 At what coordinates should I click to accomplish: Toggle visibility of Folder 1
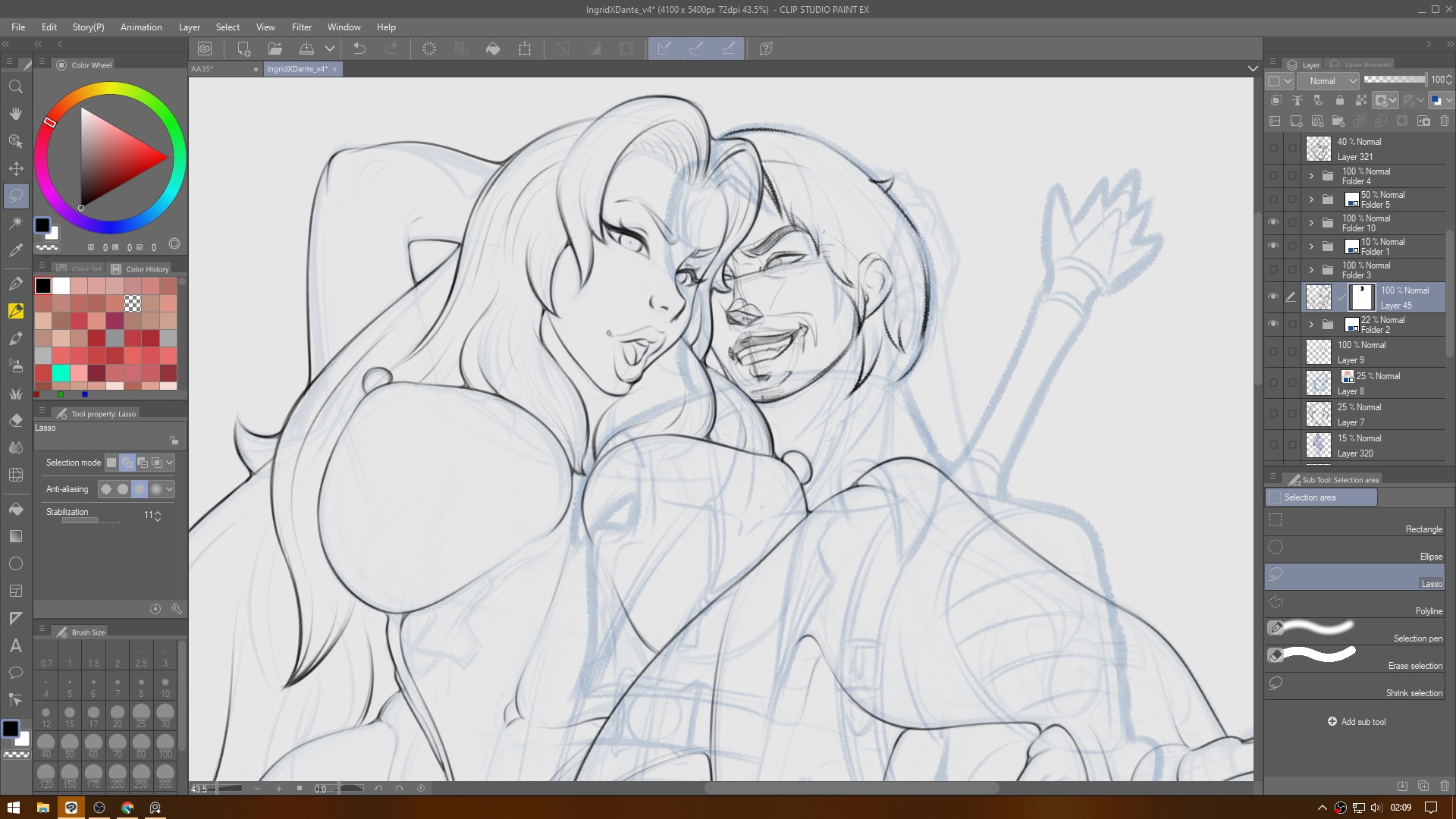pyautogui.click(x=1273, y=246)
